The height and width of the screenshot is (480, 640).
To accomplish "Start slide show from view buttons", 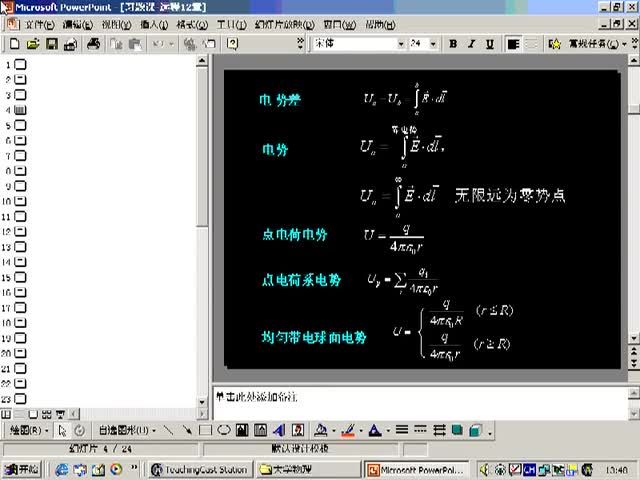I will pos(60,414).
